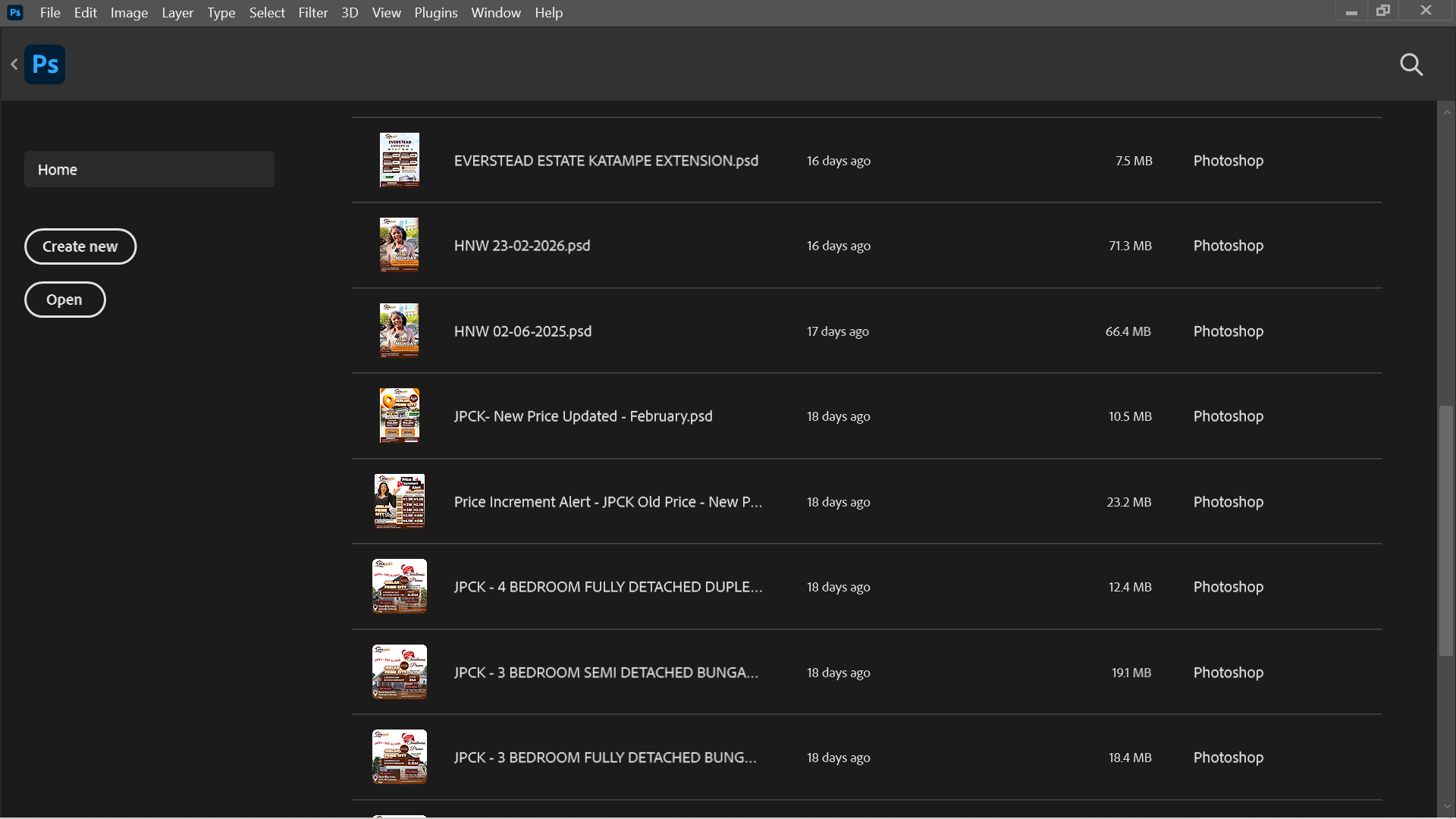Click the Photoshop Ps home logo

[45, 64]
